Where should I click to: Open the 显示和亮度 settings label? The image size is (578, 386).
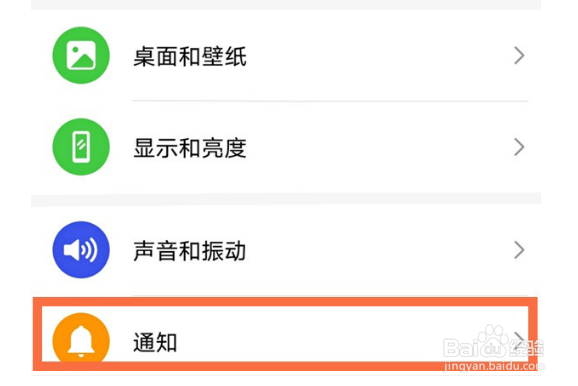point(190,148)
